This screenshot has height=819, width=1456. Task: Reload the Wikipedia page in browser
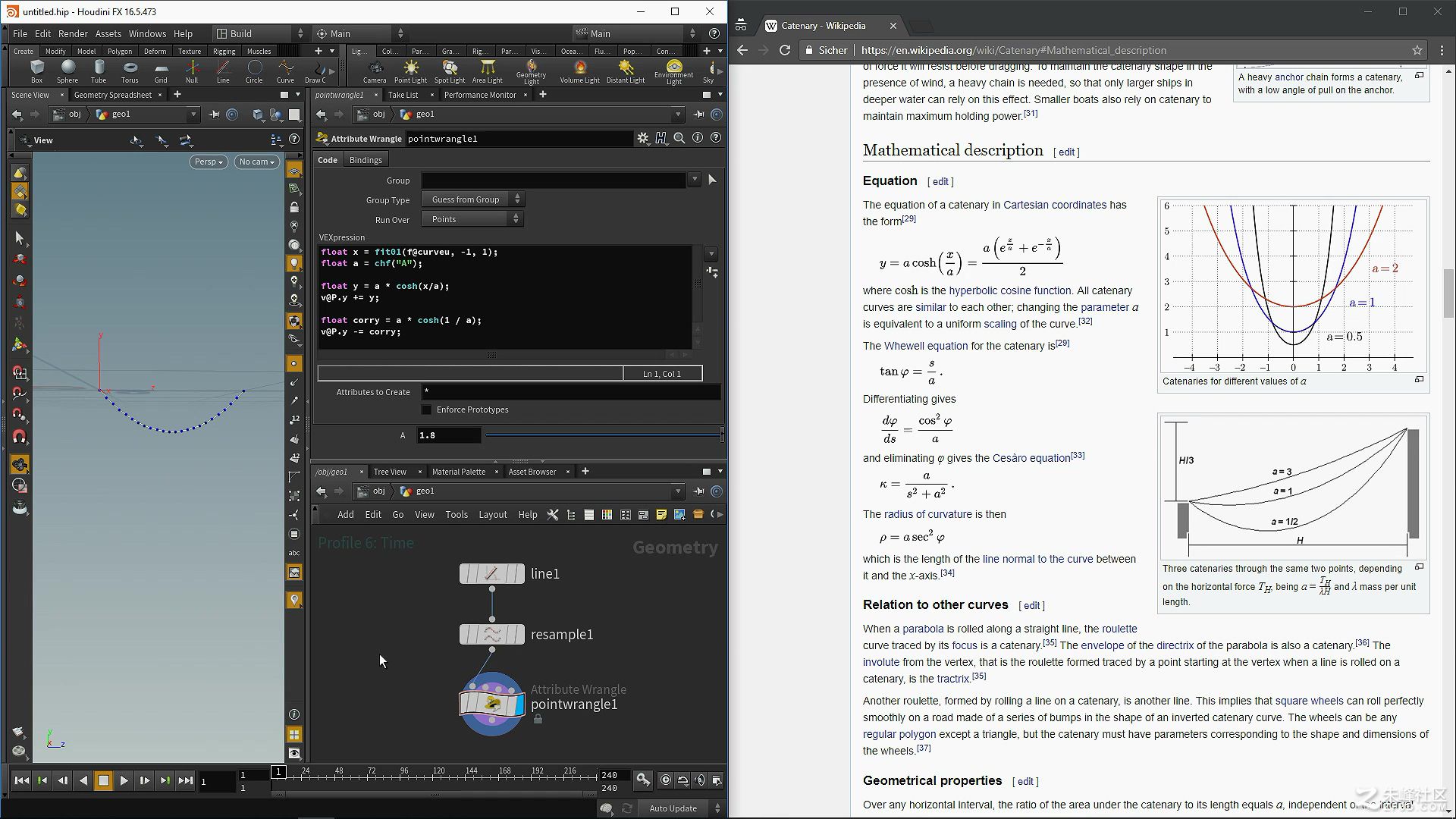785,50
